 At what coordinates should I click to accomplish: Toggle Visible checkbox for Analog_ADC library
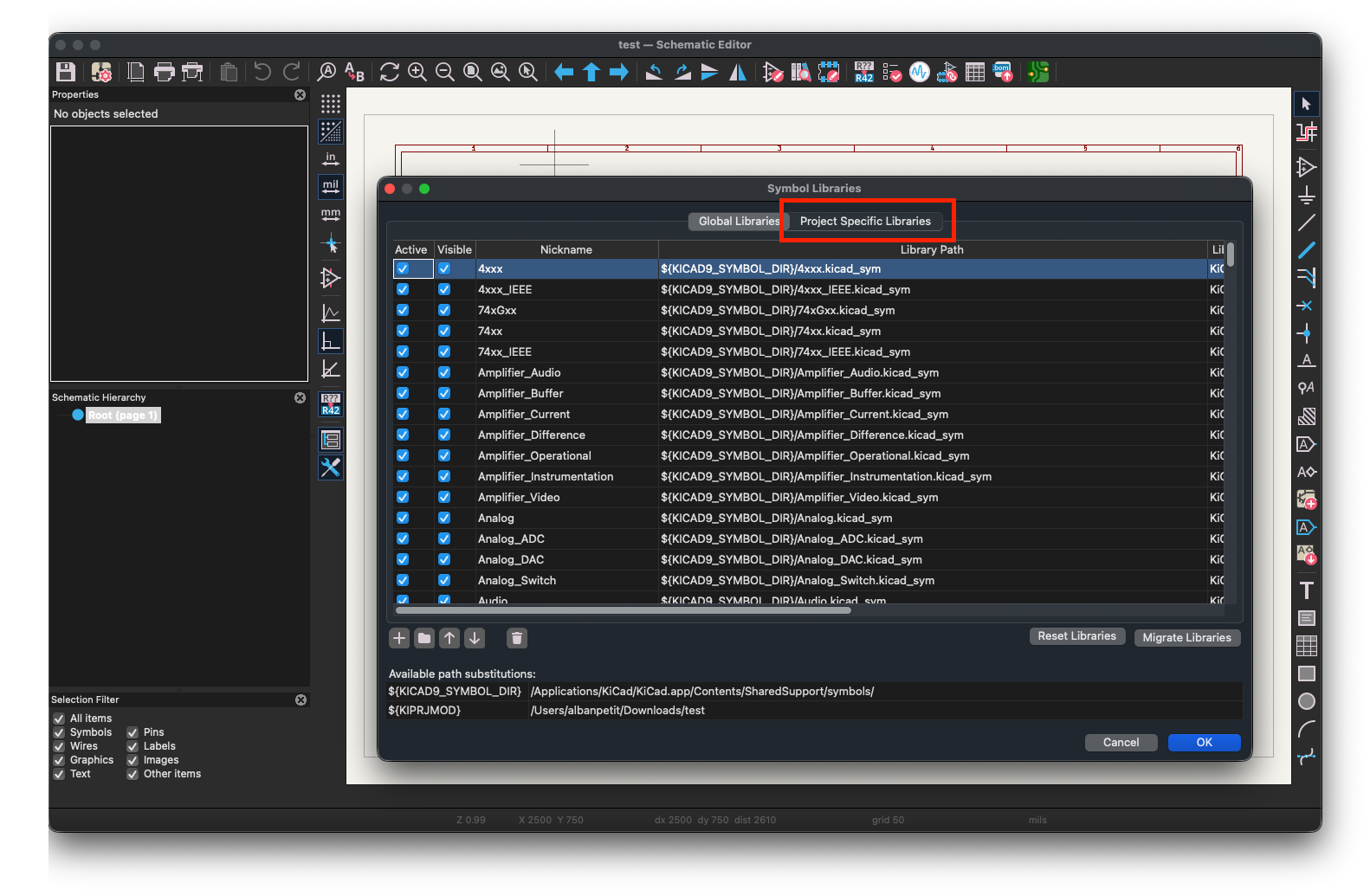444,538
